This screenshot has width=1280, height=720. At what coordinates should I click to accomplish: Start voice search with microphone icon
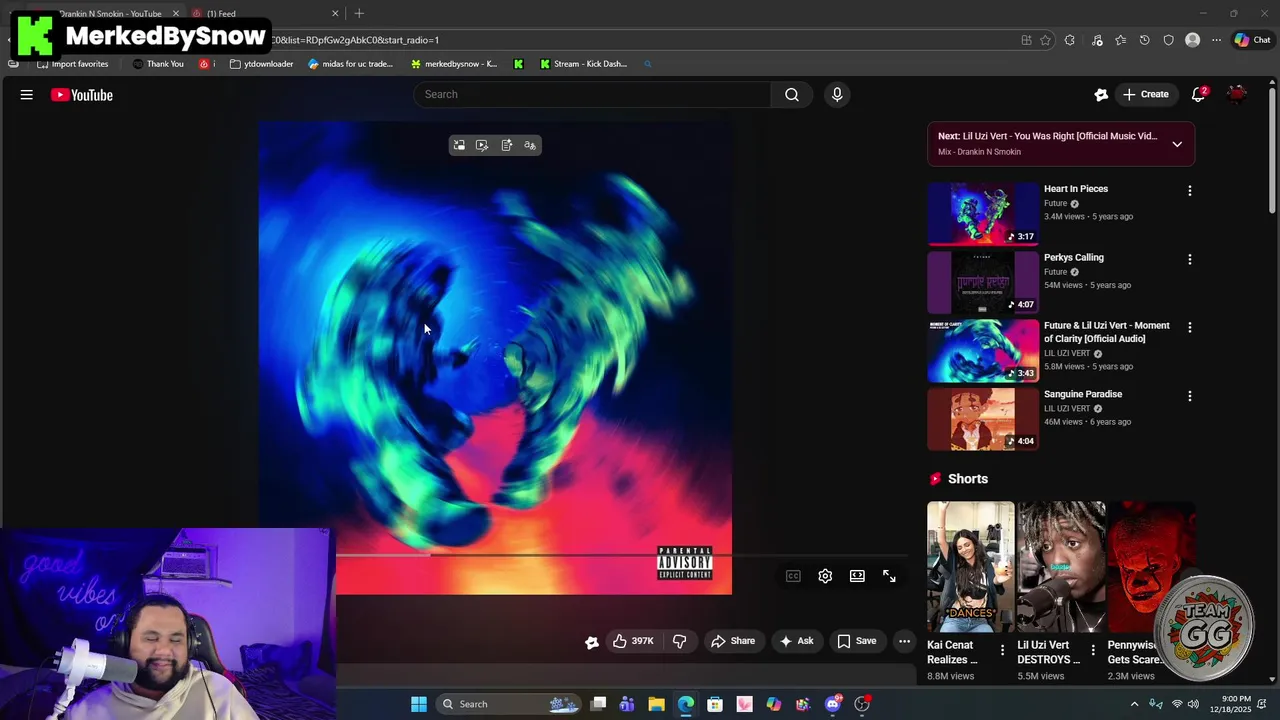[x=837, y=94]
